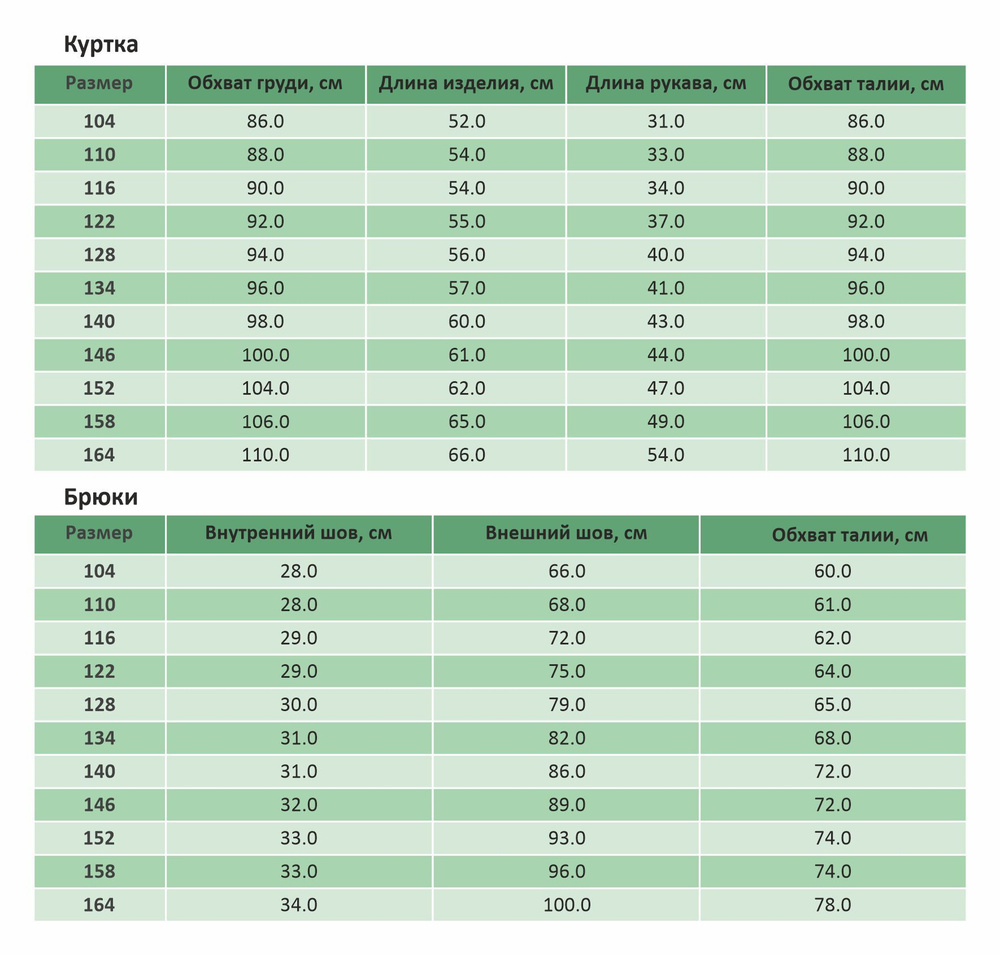
Task: Select trousers Обхват талии column header
Action: point(849,535)
